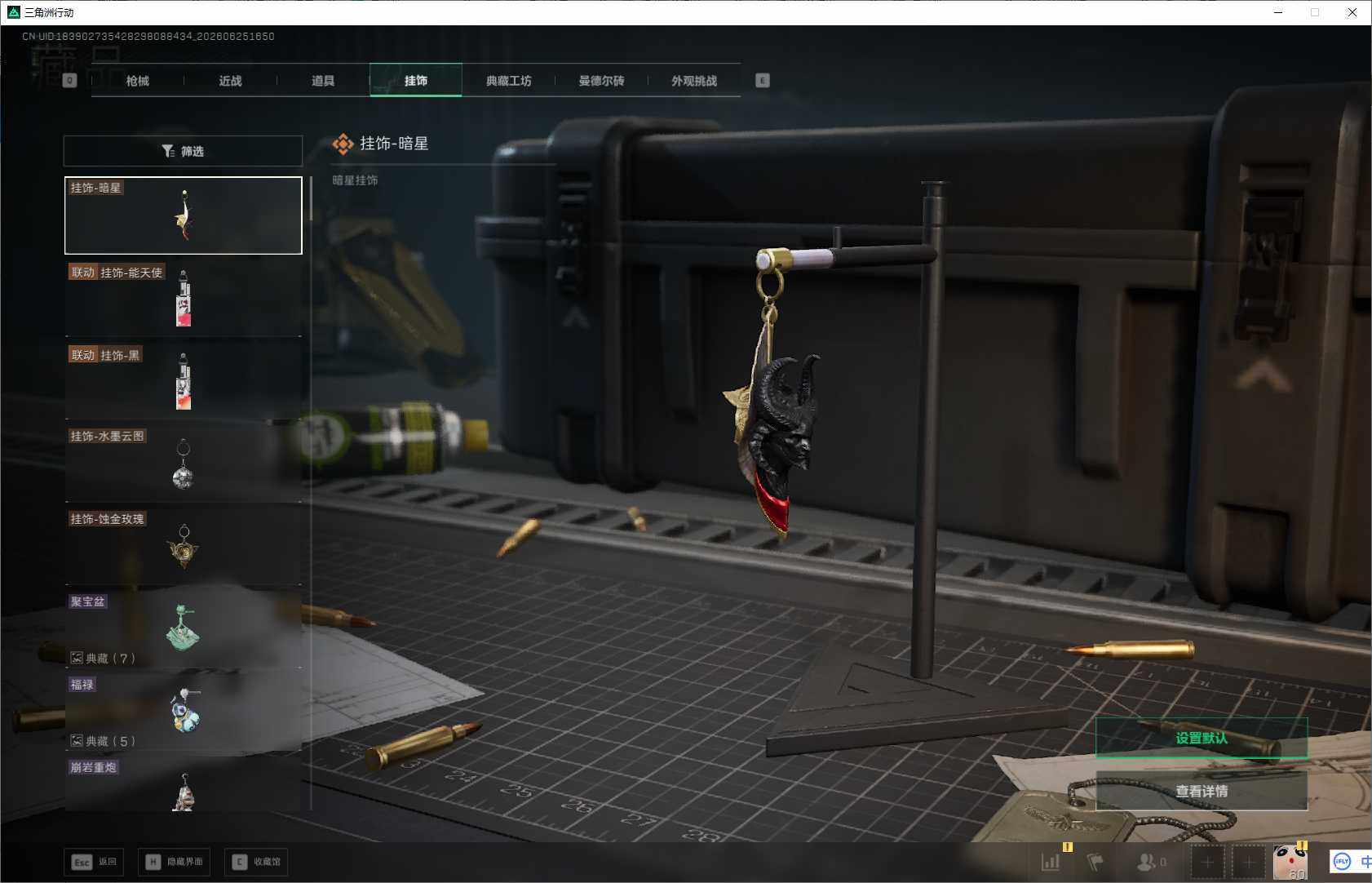Open 查看详情 (view details)
The image size is (1372, 883).
1202,791
